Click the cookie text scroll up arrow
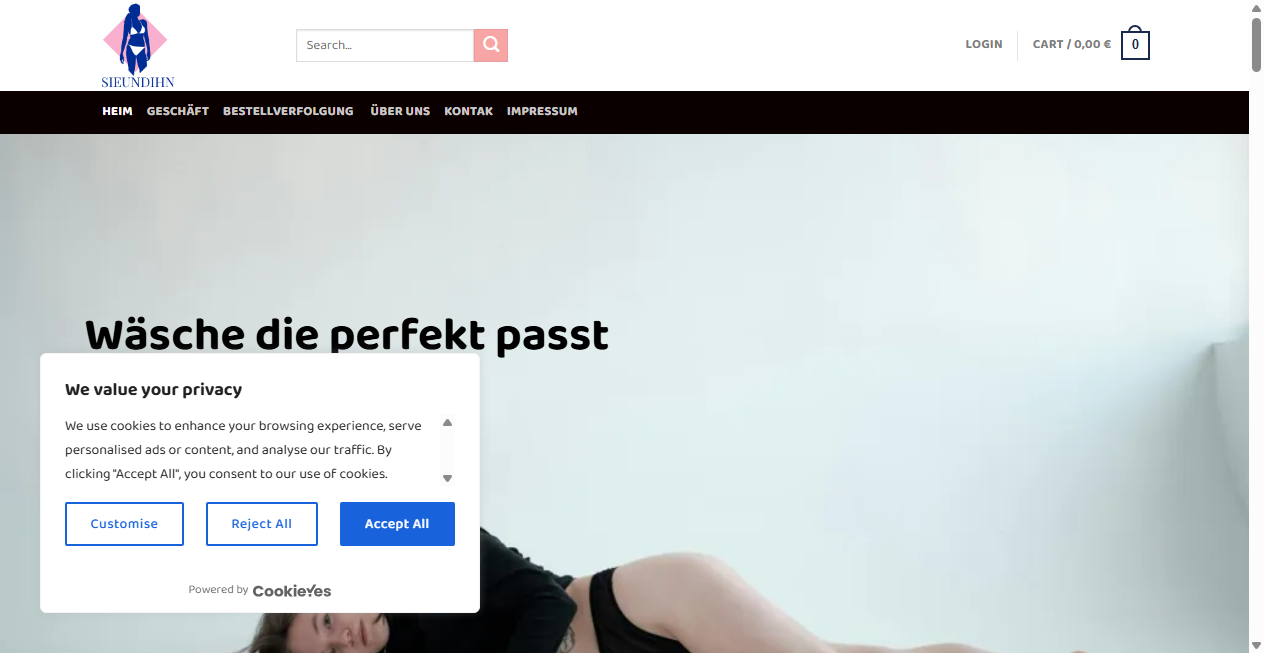This screenshot has height=653, width=1264. [x=447, y=423]
